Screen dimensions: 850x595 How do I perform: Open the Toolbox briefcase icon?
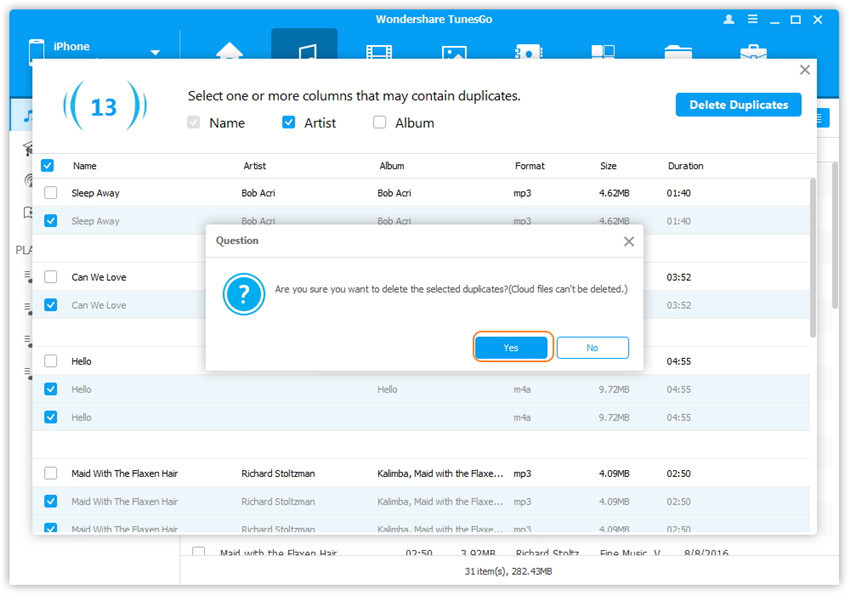coord(752,50)
